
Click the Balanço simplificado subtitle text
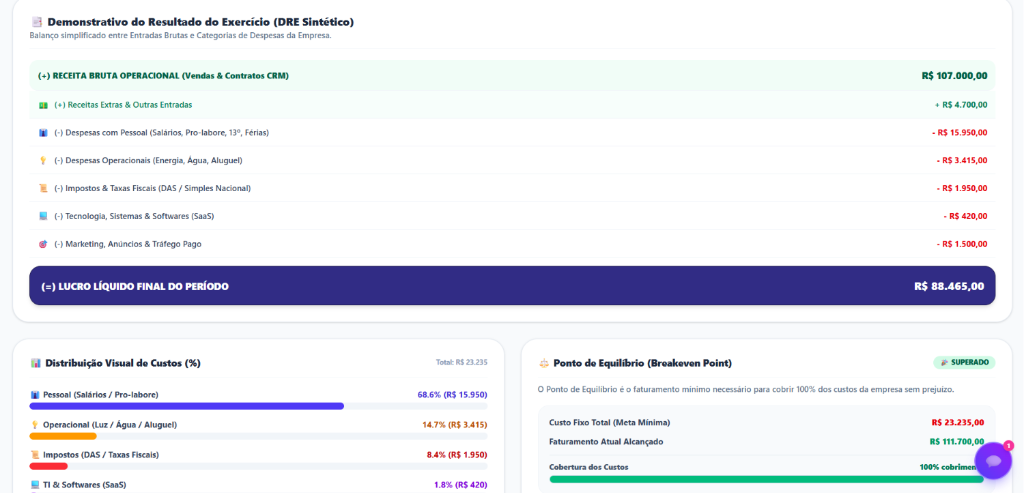180,36
